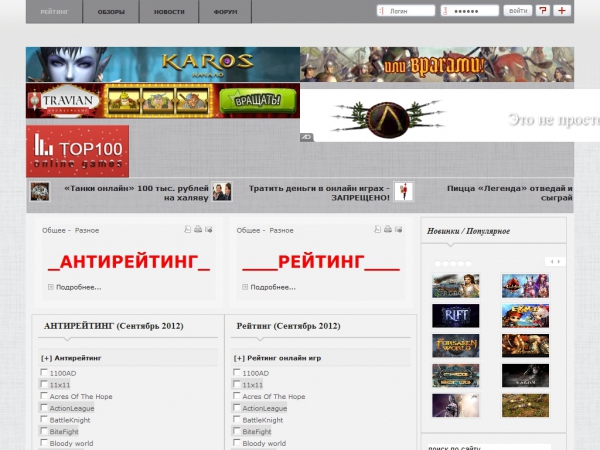Screen dimensions: 600x450
Task: Click the ВРАЩАТЬ! button on Travian banner
Action: (x=258, y=101)
